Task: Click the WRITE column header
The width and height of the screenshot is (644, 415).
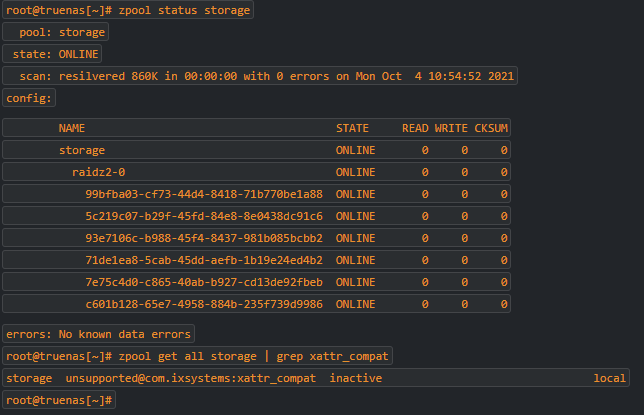Action: pos(451,128)
